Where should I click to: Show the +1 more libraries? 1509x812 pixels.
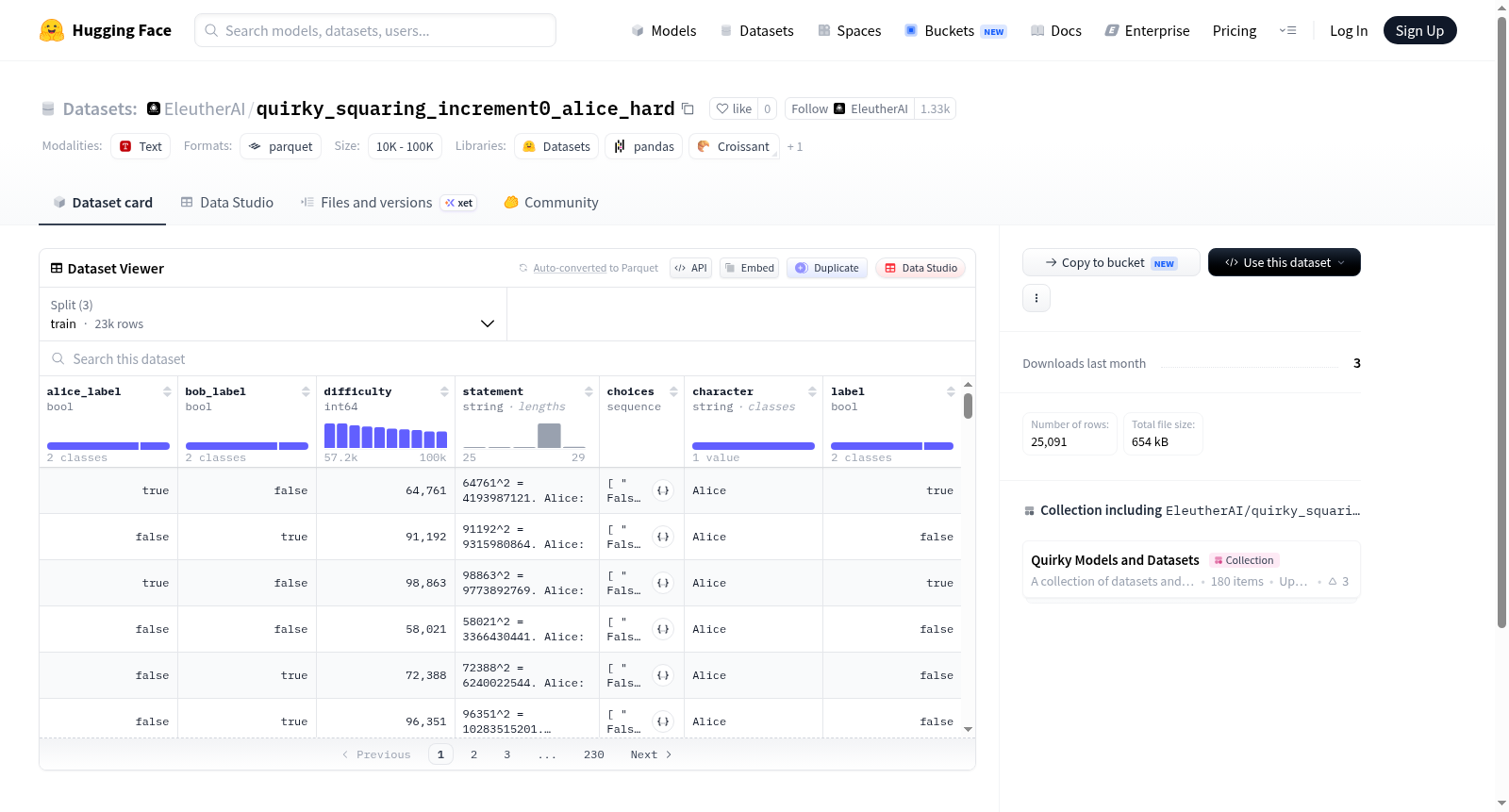795,147
